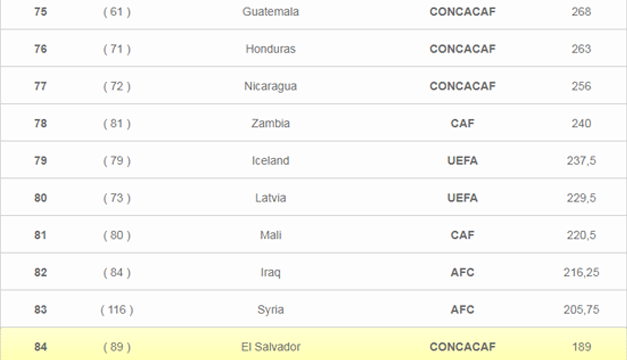Image resolution: width=627 pixels, height=360 pixels.
Task: Click the UEFA label beside Iceland
Action: 462,160
